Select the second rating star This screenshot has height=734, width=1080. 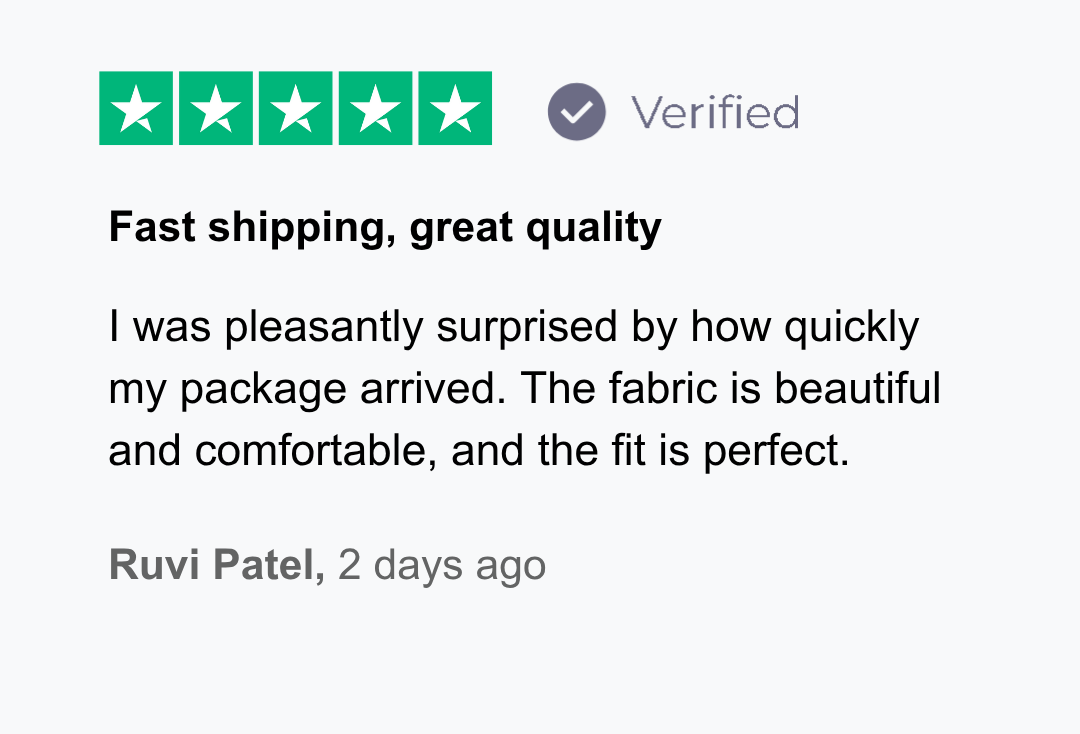pyautogui.click(x=216, y=109)
